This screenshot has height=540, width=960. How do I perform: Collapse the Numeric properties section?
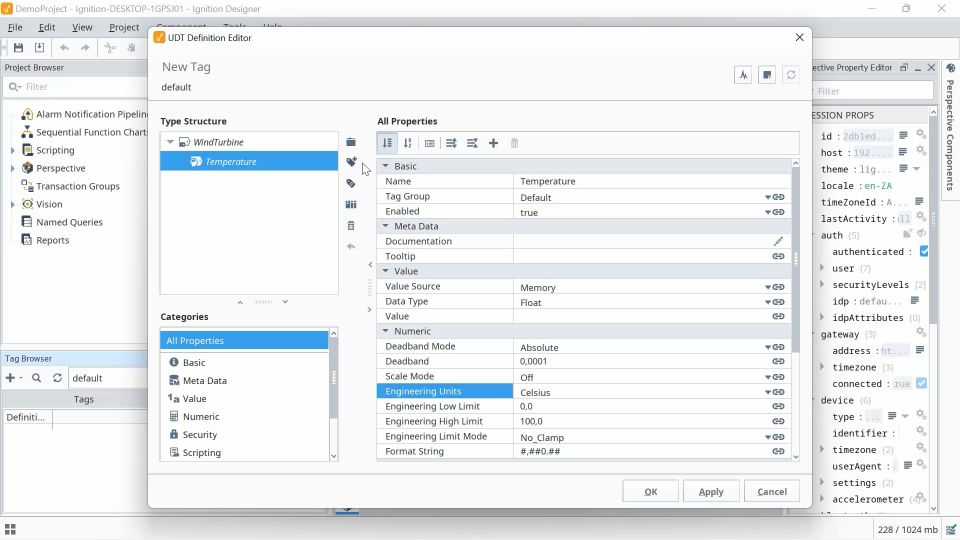(386, 331)
